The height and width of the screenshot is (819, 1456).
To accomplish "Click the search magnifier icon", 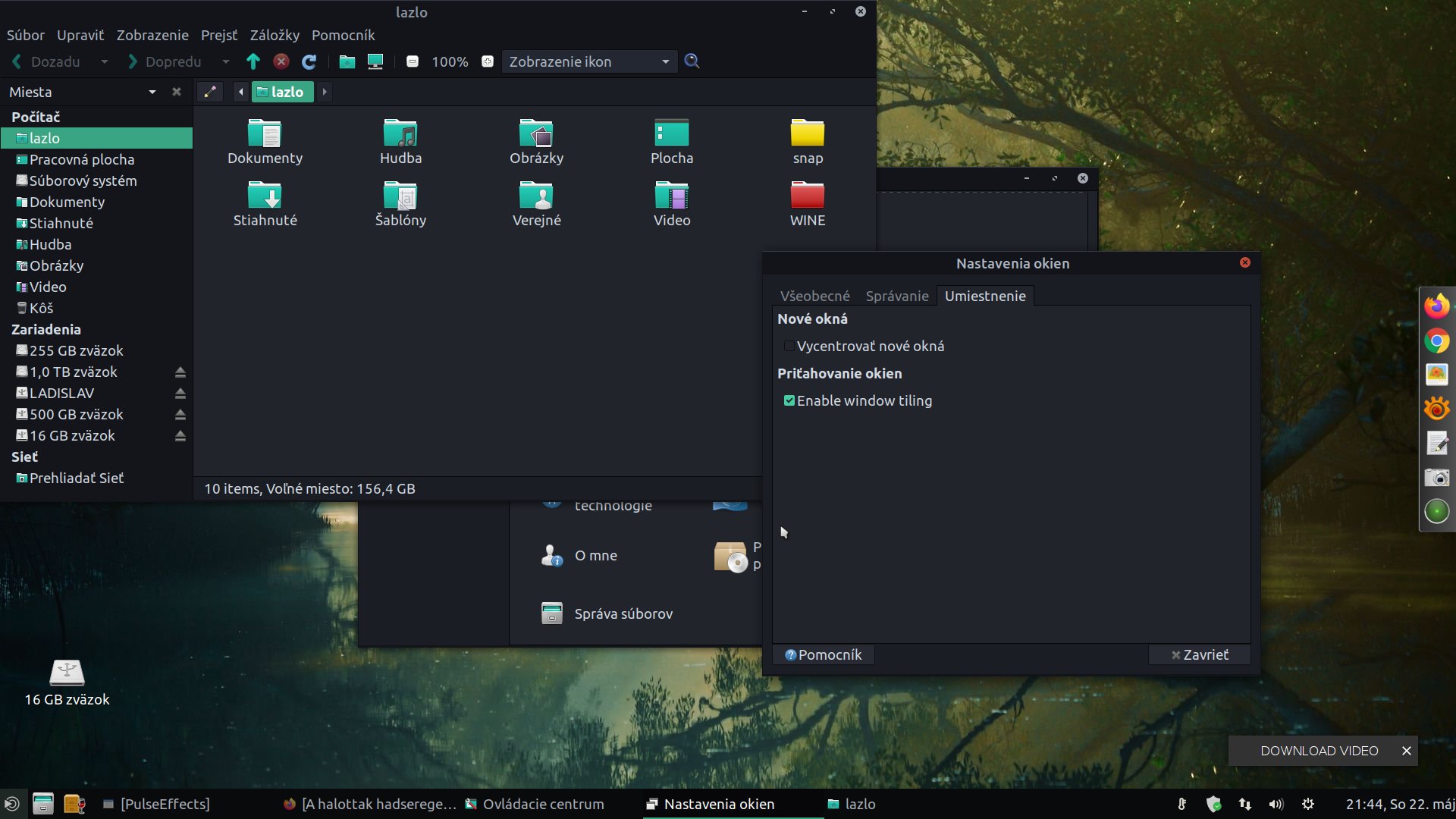I will pyautogui.click(x=692, y=61).
